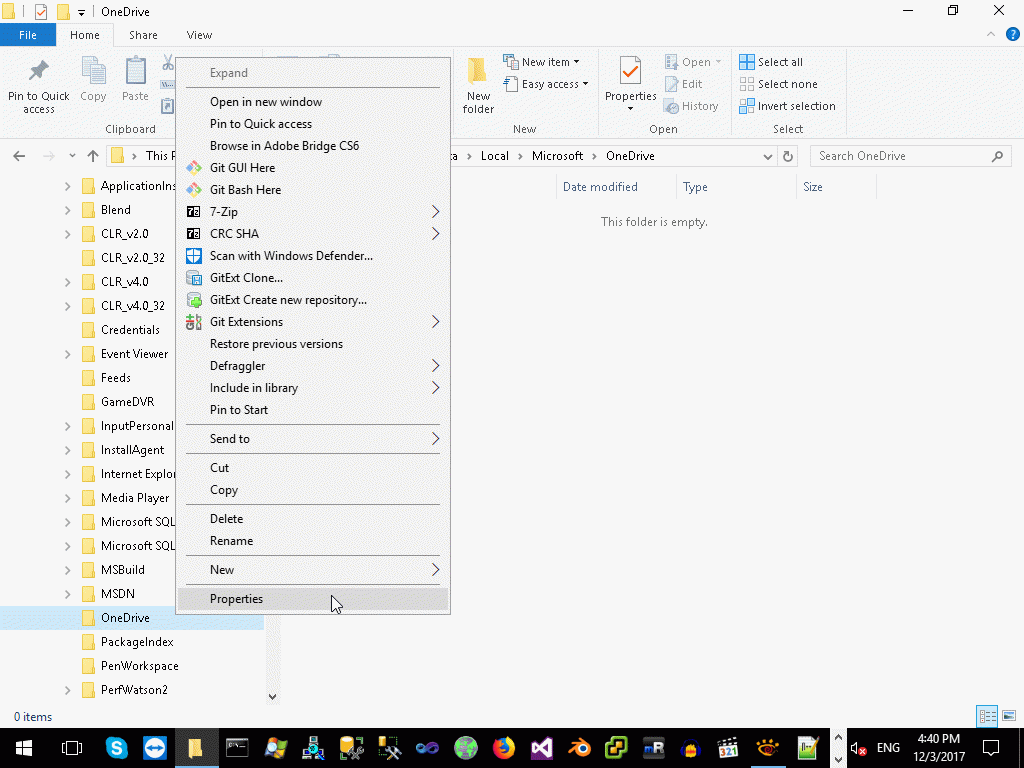Click the Help question mark icon
The width and height of the screenshot is (1024, 768).
1012,35
